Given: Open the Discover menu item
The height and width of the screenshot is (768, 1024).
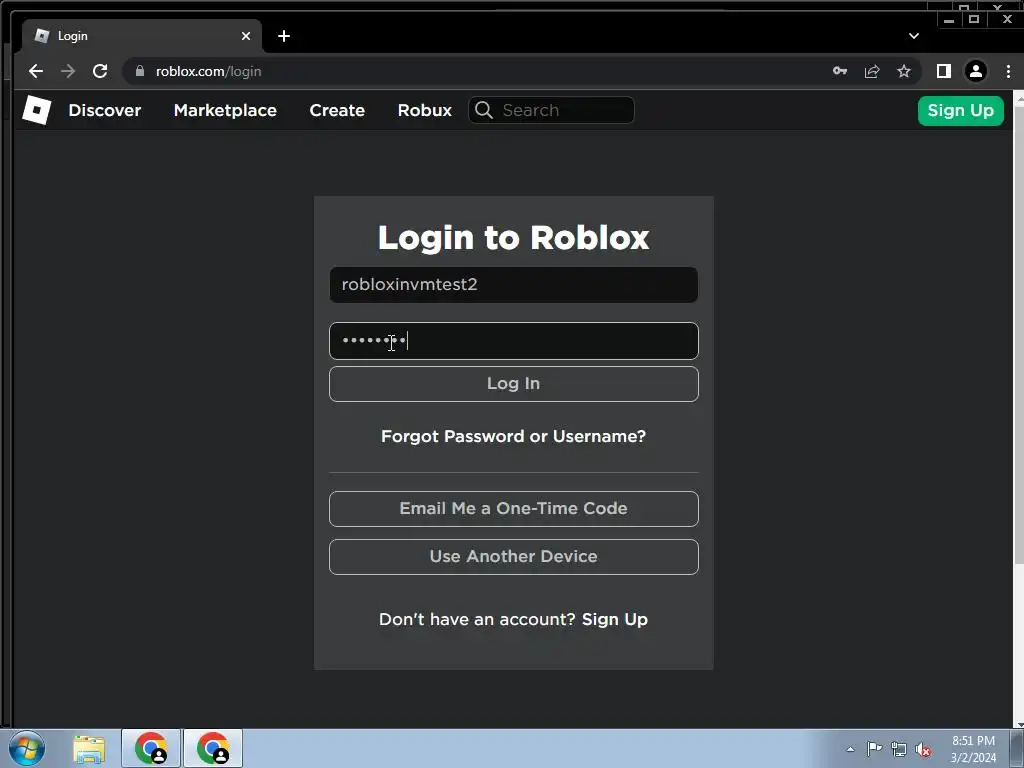Looking at the screenshot, I should click(104, 110).
